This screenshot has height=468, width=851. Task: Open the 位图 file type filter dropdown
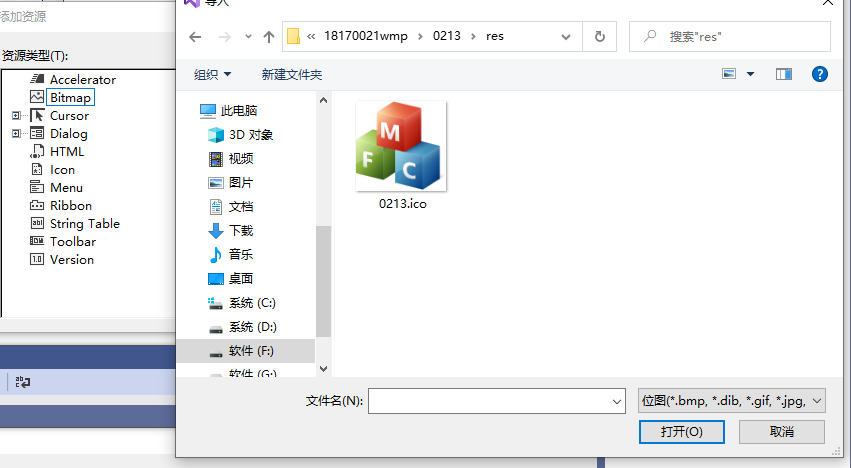732,401
